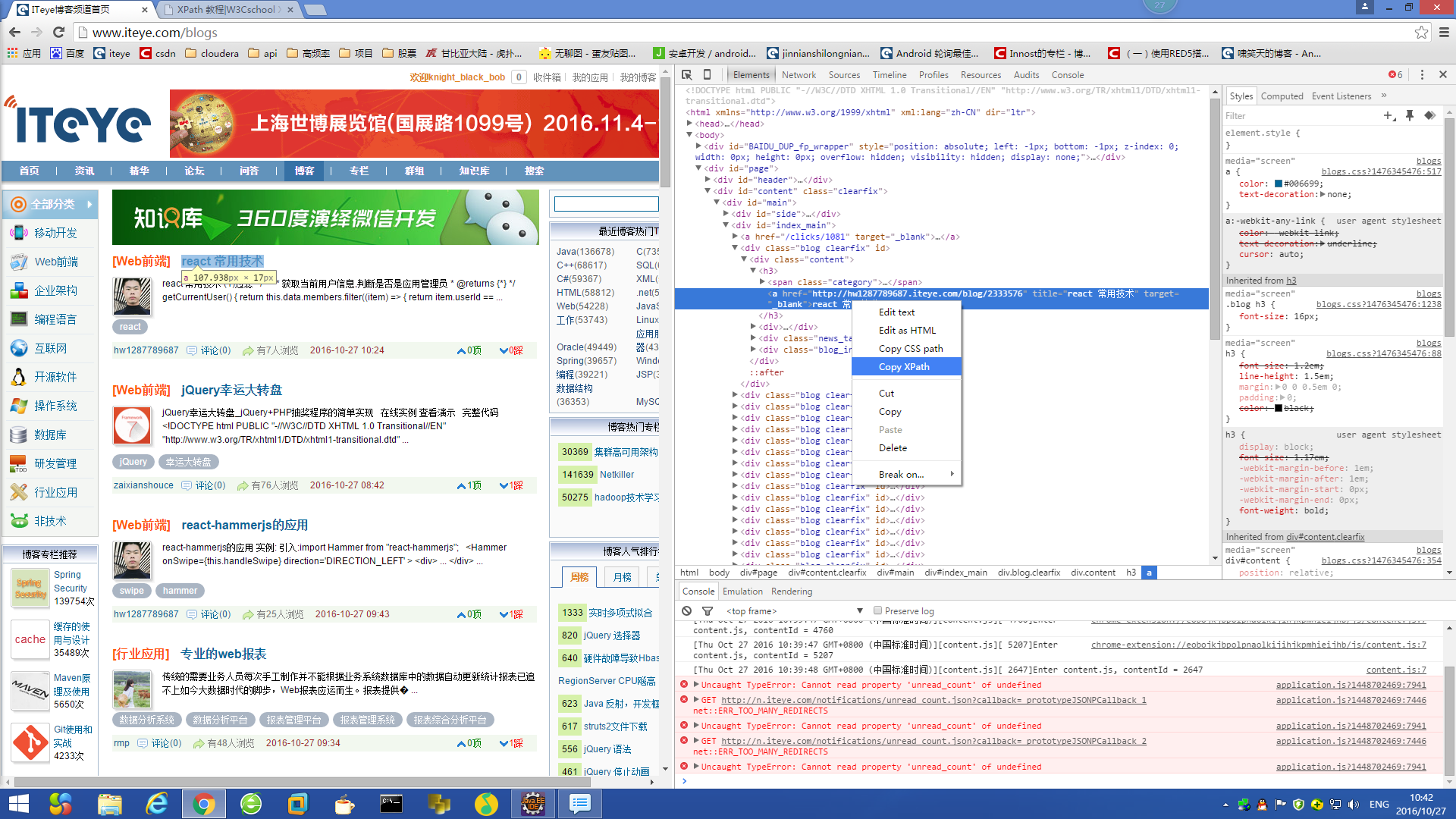Viewport: 1456px width, 819px height.
Task: Click the 移动开发 sidebar category icon
Action: pos(19,233)
